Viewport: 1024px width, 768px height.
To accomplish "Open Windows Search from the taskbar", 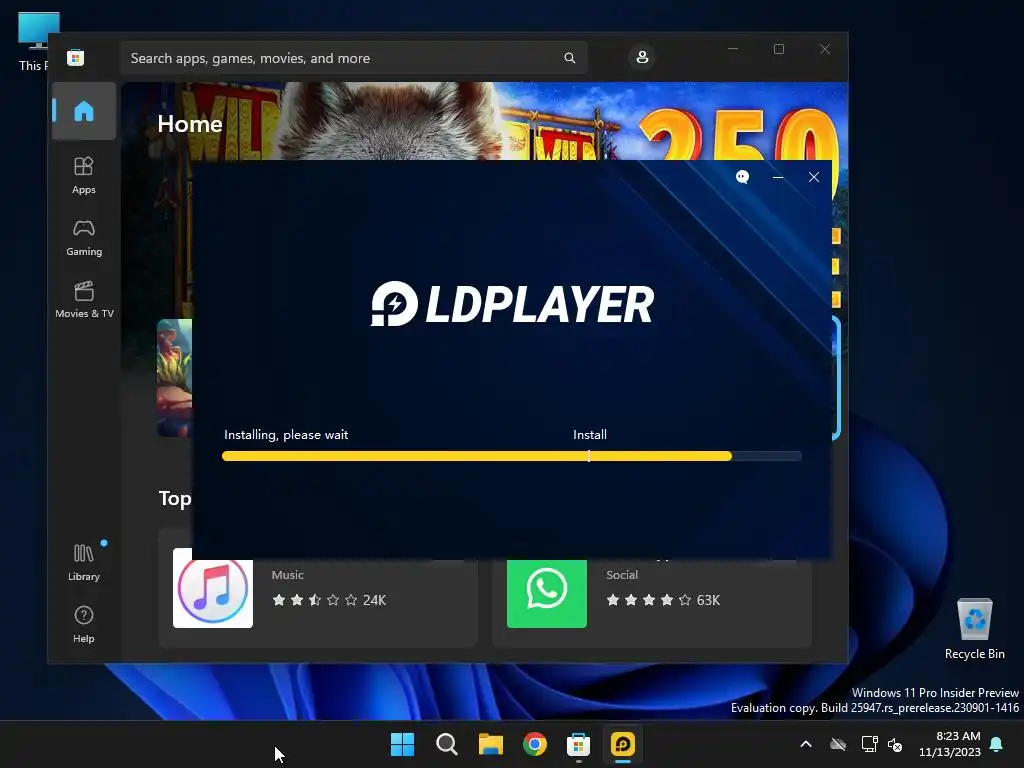I will 447,744.
